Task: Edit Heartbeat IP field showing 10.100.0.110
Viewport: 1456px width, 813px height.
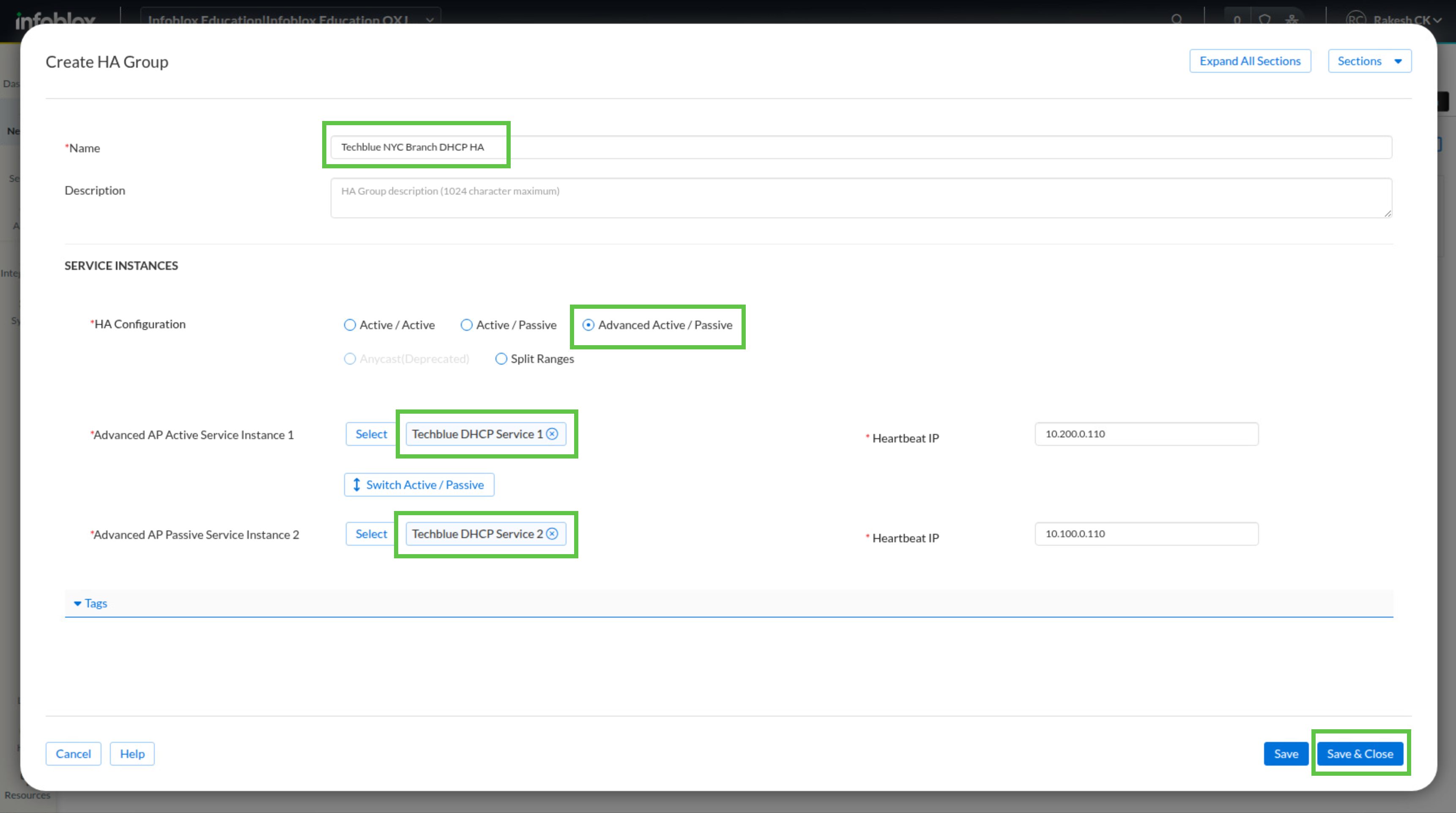Action: point(1146,534)
